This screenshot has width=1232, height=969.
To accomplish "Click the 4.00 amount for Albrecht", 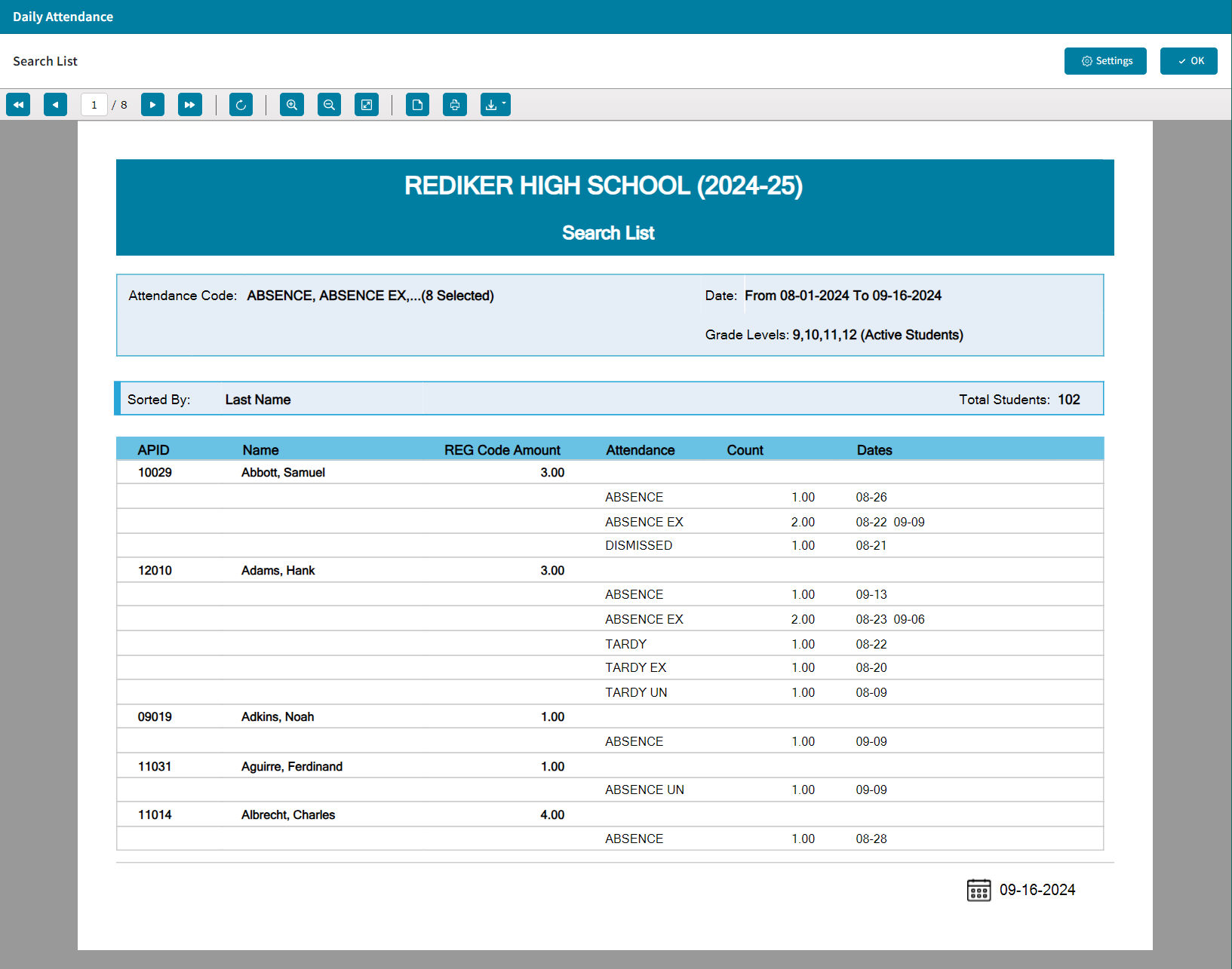I will point(552,815).
